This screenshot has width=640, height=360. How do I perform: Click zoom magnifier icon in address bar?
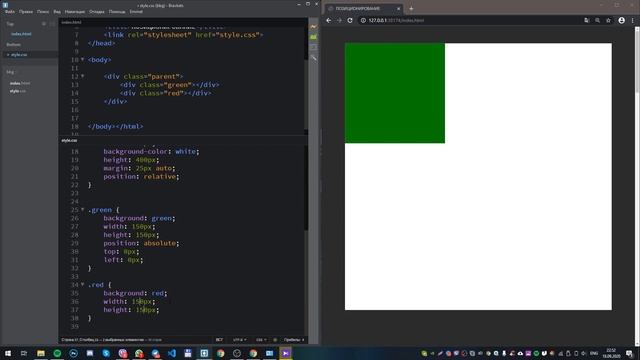click(597, 20)
